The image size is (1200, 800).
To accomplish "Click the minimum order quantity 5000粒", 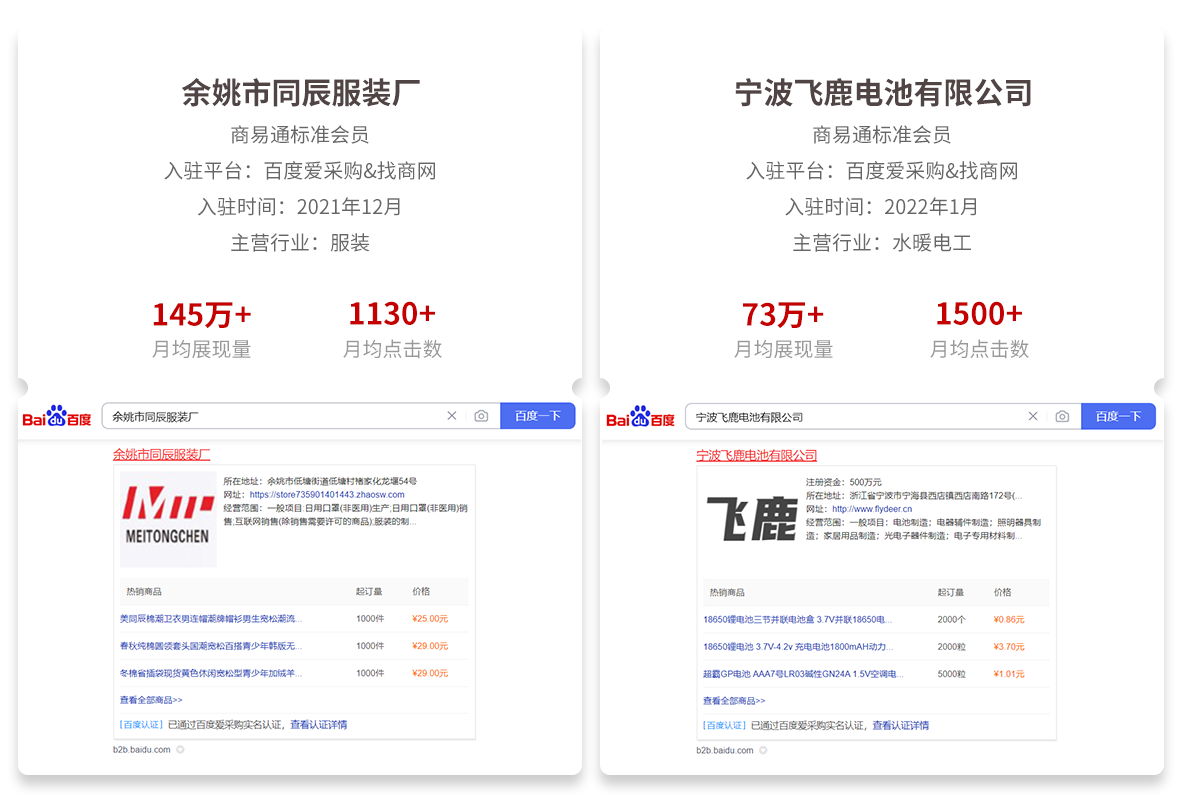I will pyautogui.click(x=952, y=673).
